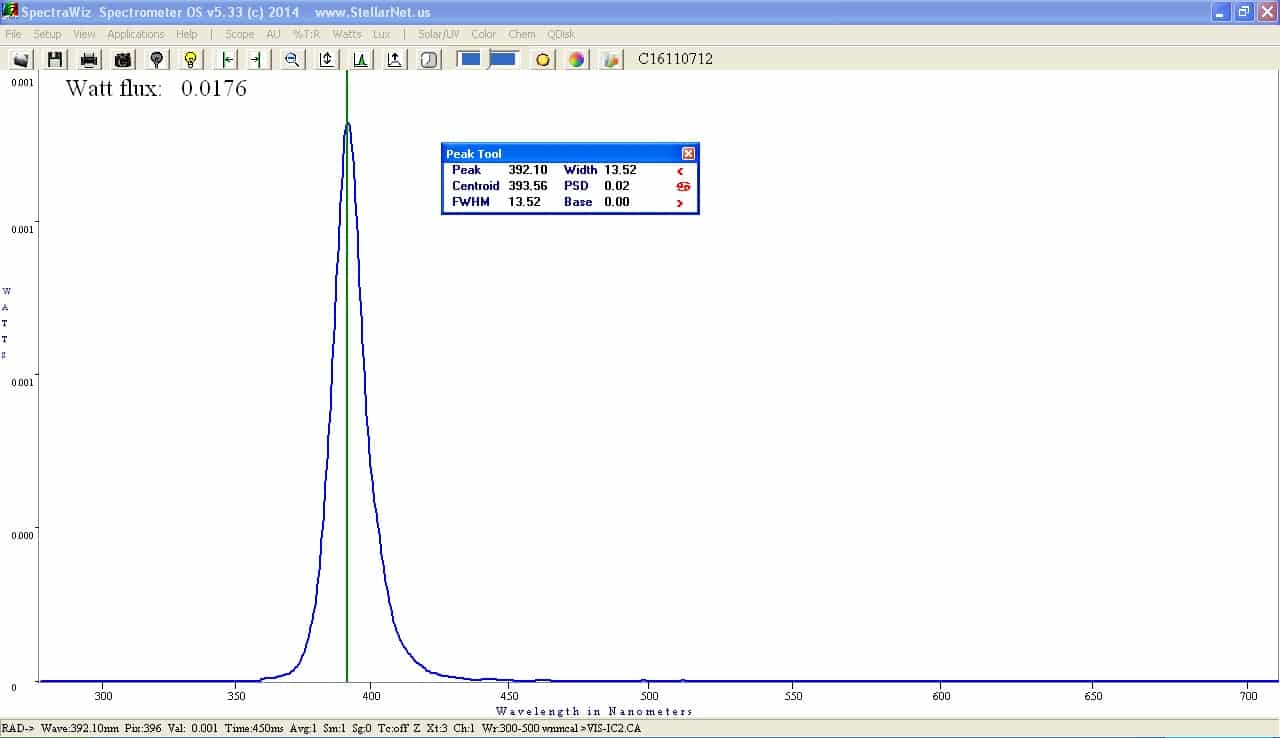Click the yellow light bulb icon
Viewport: 1280px width, 738px height.
click(191, 60)
